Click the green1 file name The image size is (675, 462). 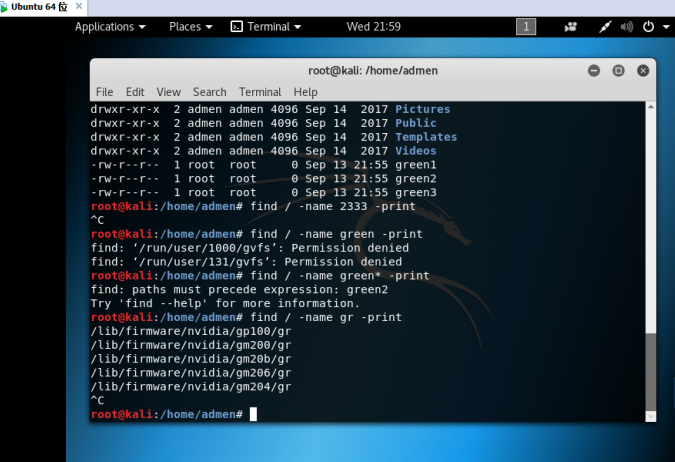(415, 164)
